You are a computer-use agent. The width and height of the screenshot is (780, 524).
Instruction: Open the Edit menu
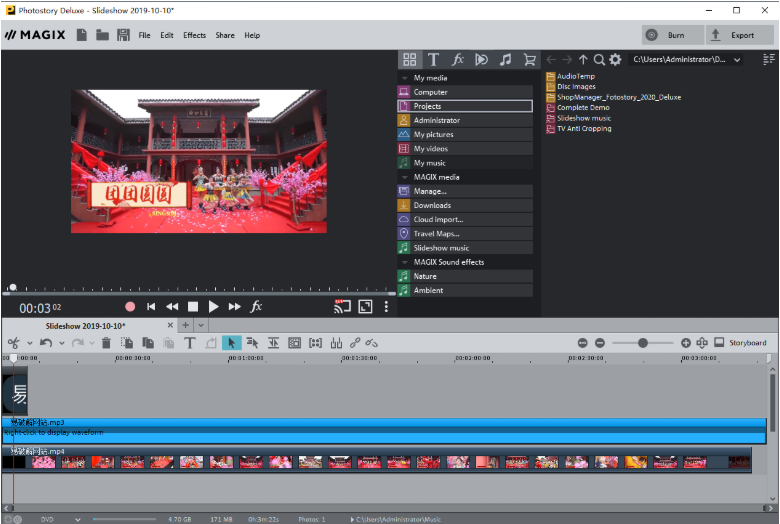pos(167,35)
